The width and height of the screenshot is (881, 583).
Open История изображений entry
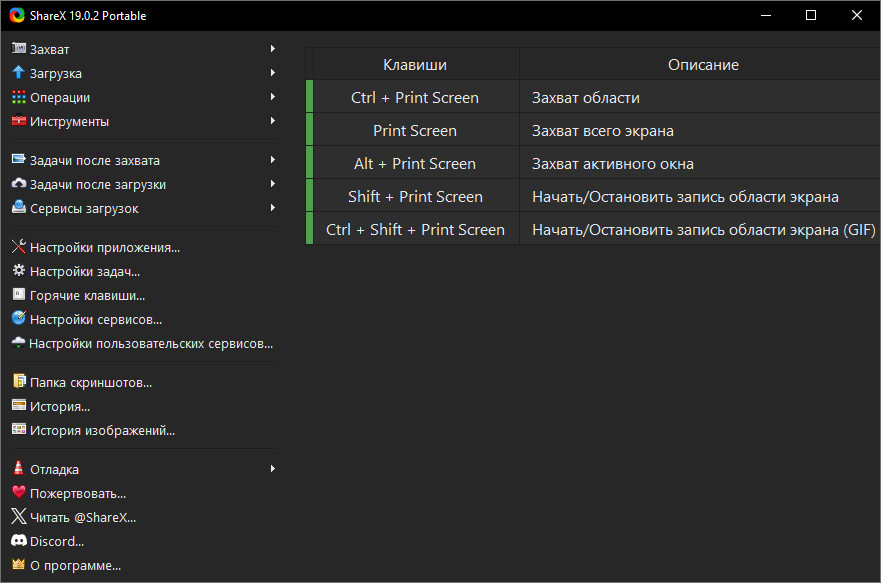click(102, 430)
